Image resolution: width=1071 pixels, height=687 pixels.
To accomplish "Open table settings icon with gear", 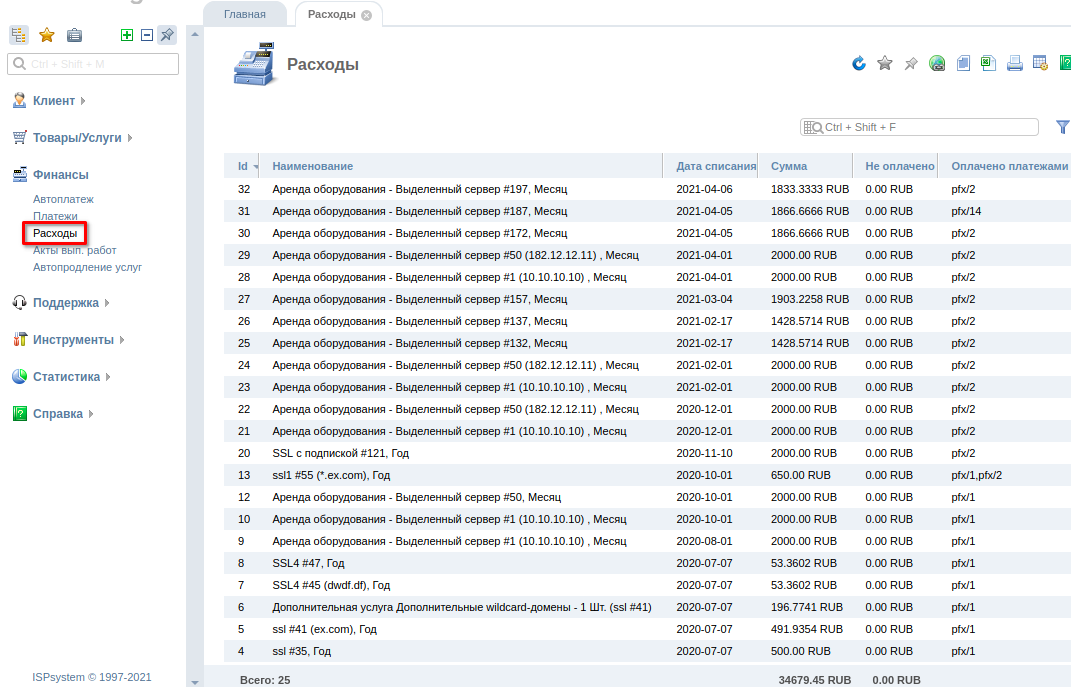I will (x=1040, y=64).
